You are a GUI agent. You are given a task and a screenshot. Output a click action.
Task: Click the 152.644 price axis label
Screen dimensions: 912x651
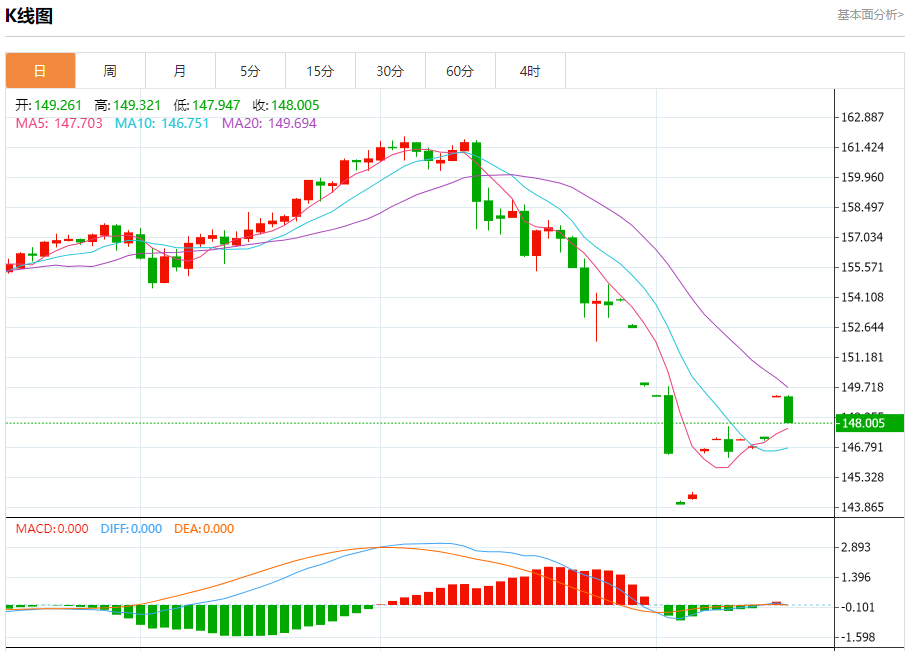pos(863,328)
